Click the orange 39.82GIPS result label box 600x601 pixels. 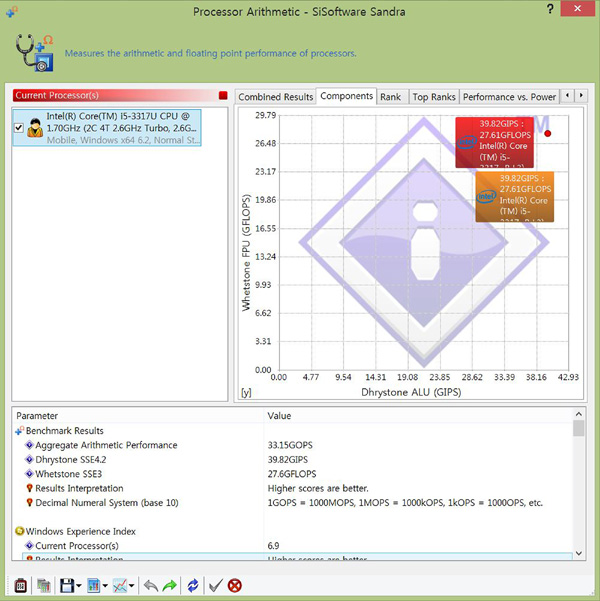515,197
